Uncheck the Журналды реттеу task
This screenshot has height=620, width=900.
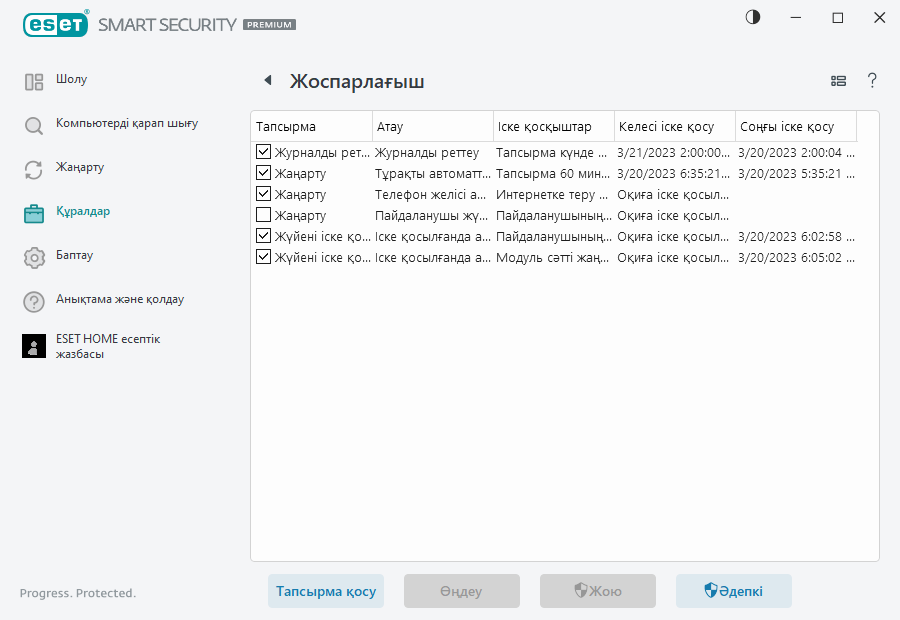264,152
